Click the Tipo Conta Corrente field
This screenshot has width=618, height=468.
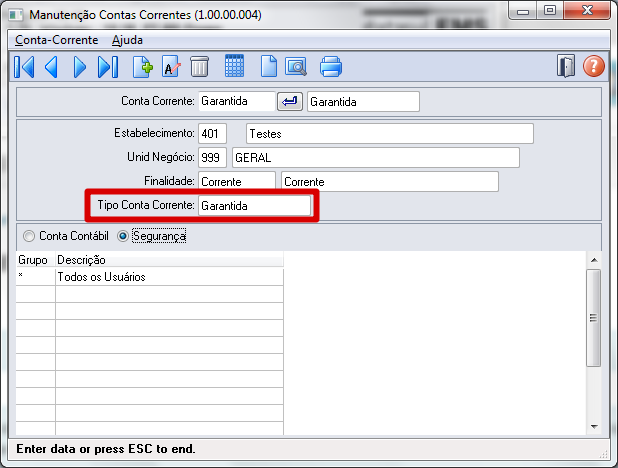click(x=254, y=205)
